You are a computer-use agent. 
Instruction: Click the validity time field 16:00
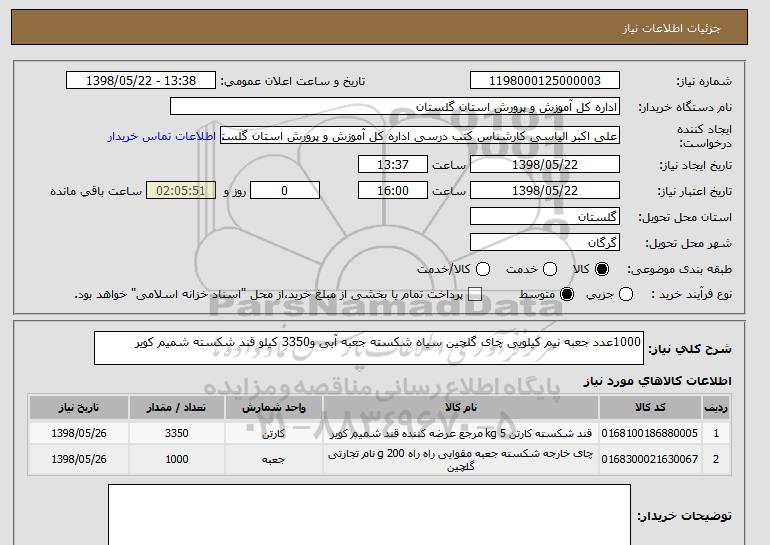393,191
